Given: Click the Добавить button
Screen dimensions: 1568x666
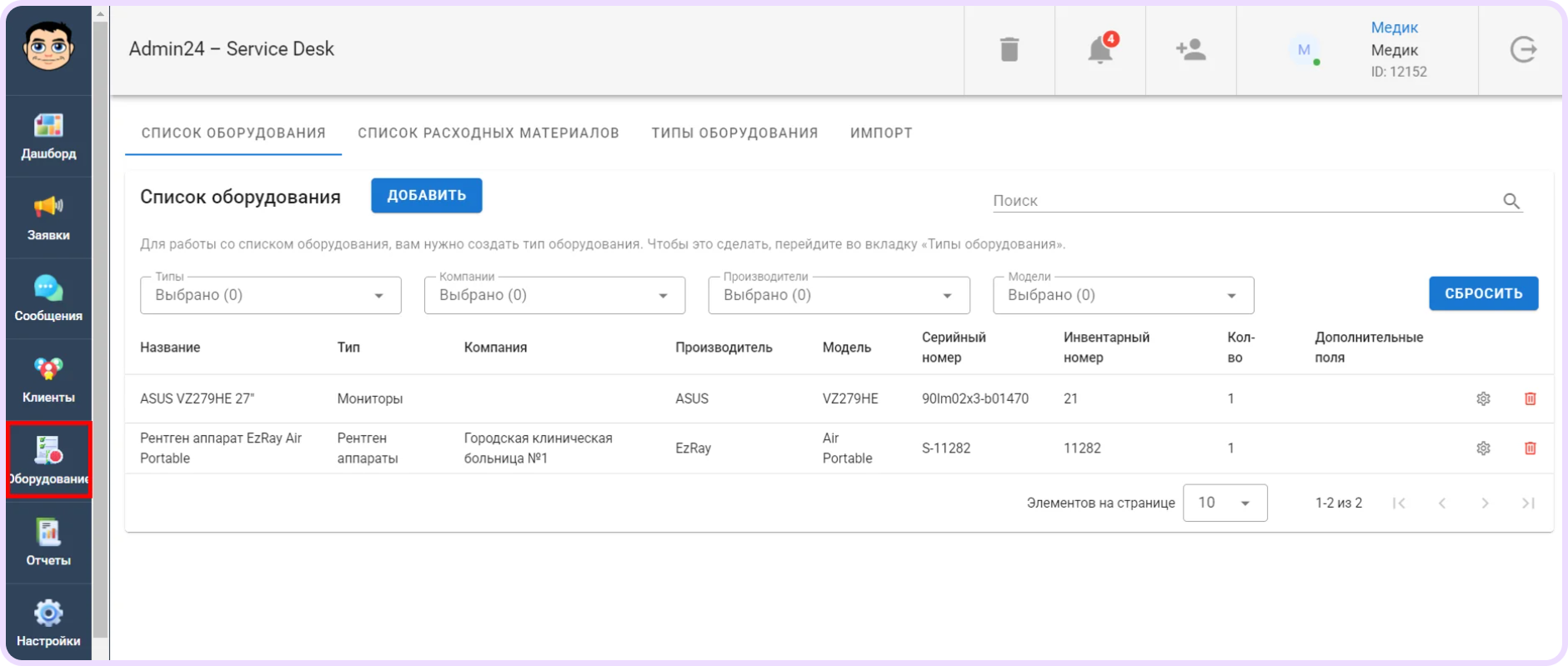Looking at the screenshot, I should (427, 195).
